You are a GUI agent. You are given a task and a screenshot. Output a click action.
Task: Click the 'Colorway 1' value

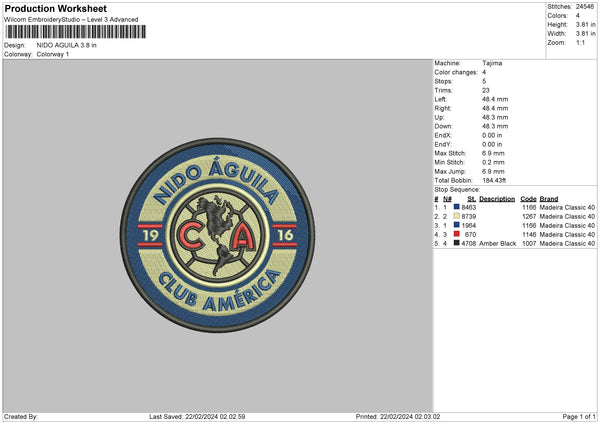53,54
